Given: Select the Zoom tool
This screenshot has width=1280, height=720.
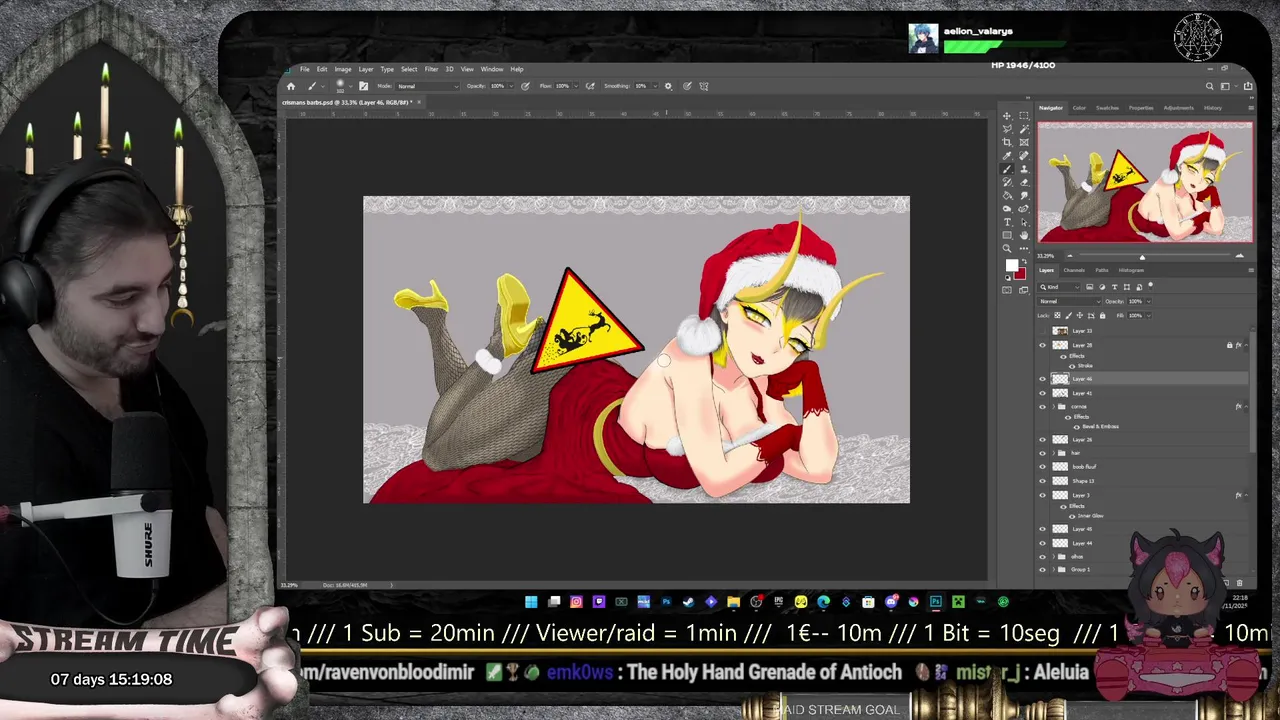Looking at the screenshot, I should (1007, 248).
